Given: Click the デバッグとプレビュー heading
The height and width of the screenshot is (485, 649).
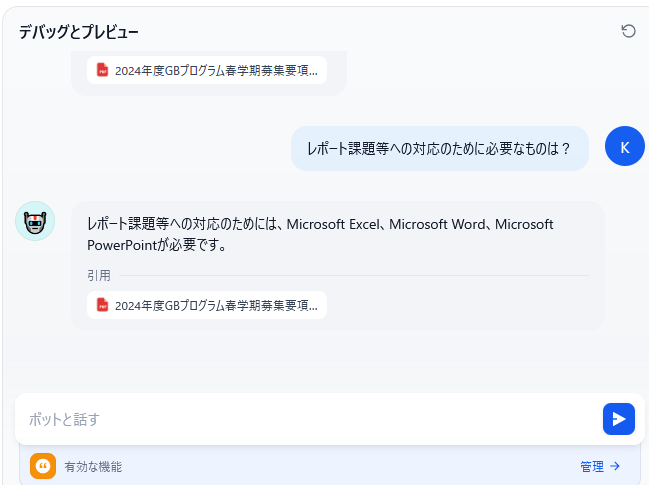Looking at the screenshot, I should (79, 31).
